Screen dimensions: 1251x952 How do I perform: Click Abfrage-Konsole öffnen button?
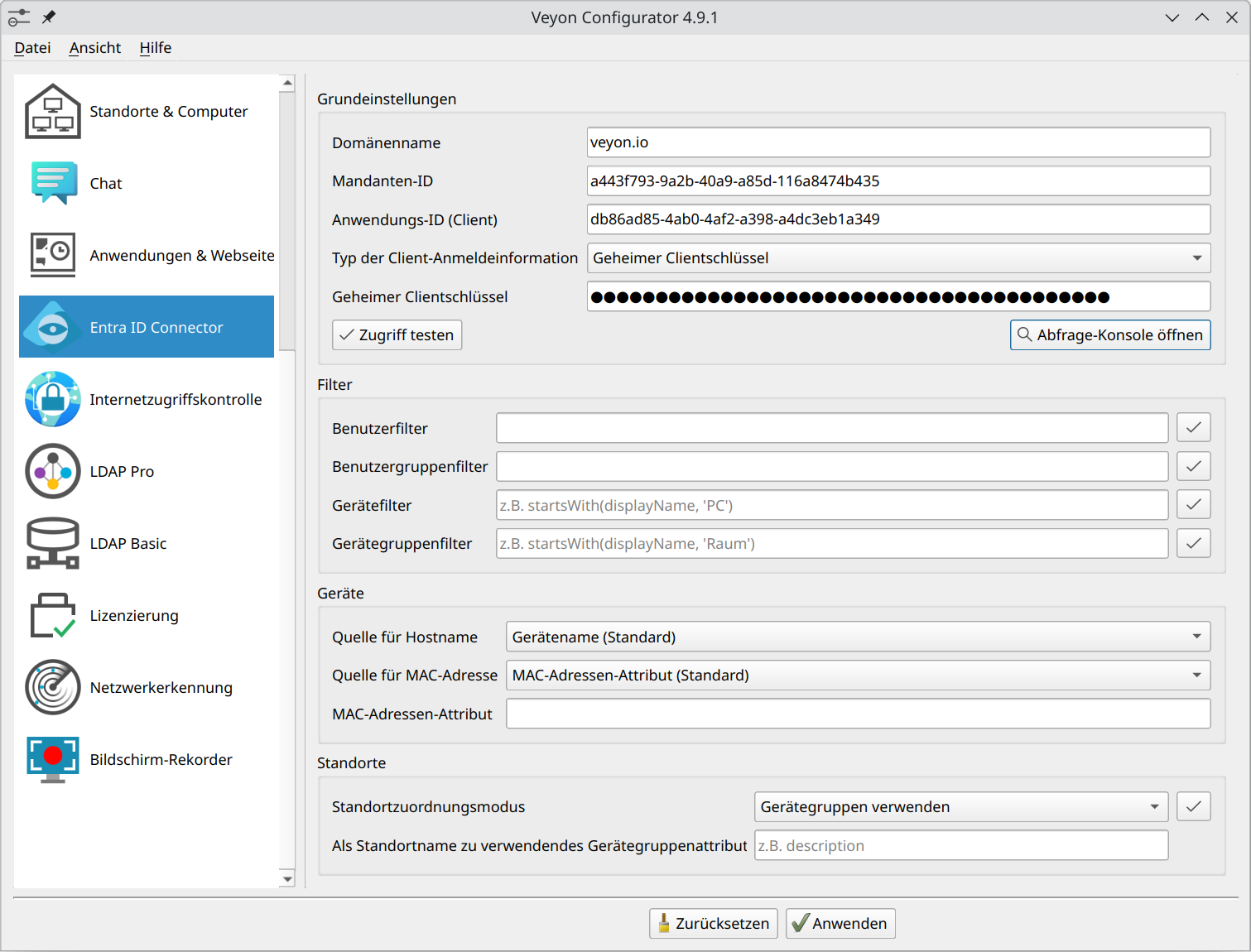(x=1109, y=335)
